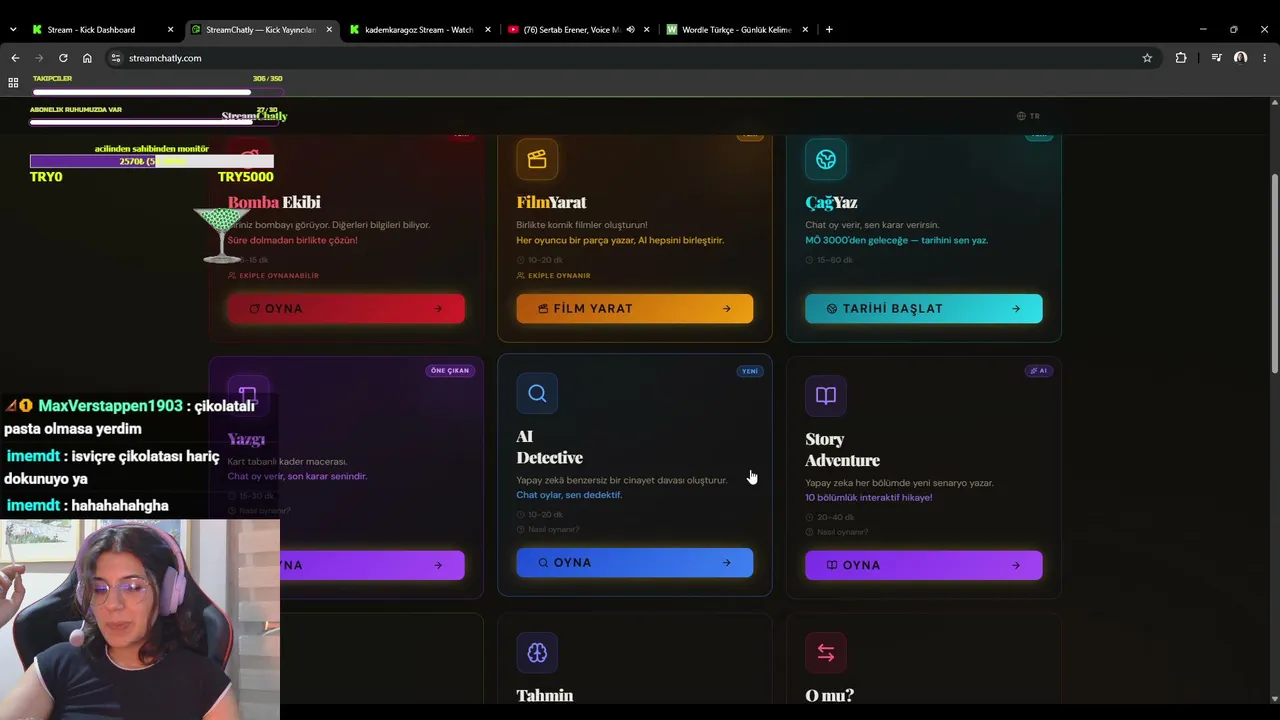
Task: Click the FilmYarat clapperboard icon
Action: [537, 159]
